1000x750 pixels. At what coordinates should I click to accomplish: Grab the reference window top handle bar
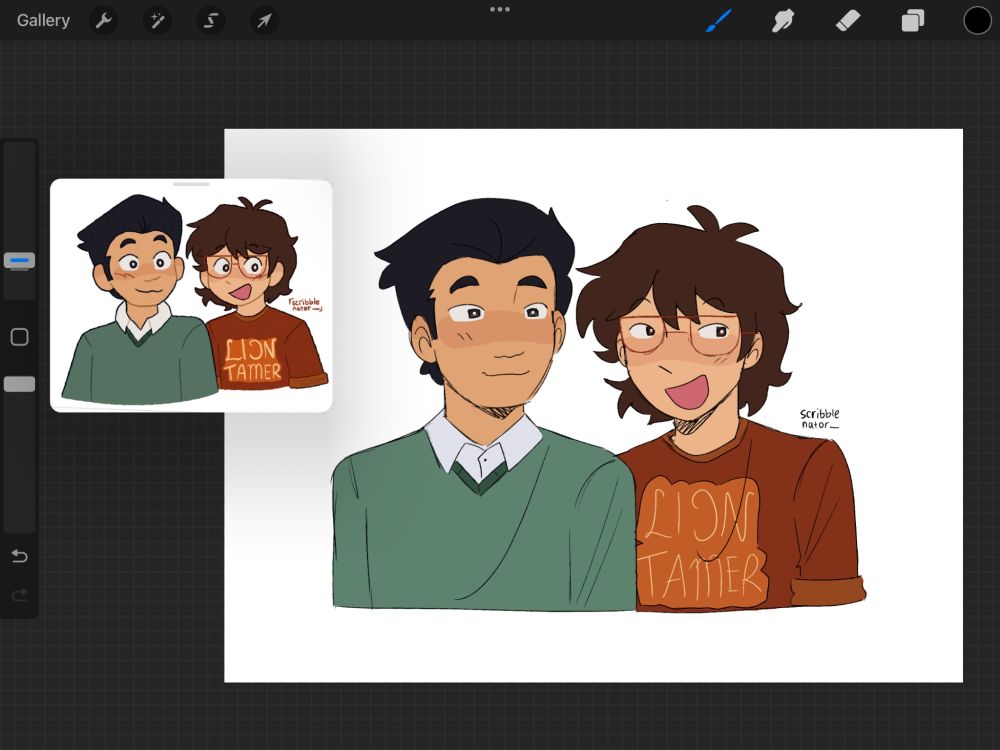pos(191,184)
